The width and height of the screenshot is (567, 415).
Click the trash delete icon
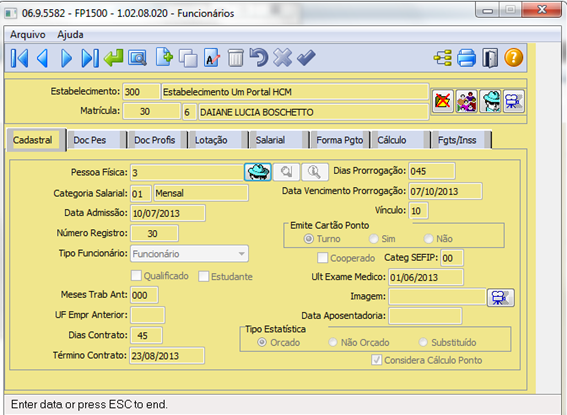tap(235, 58)
